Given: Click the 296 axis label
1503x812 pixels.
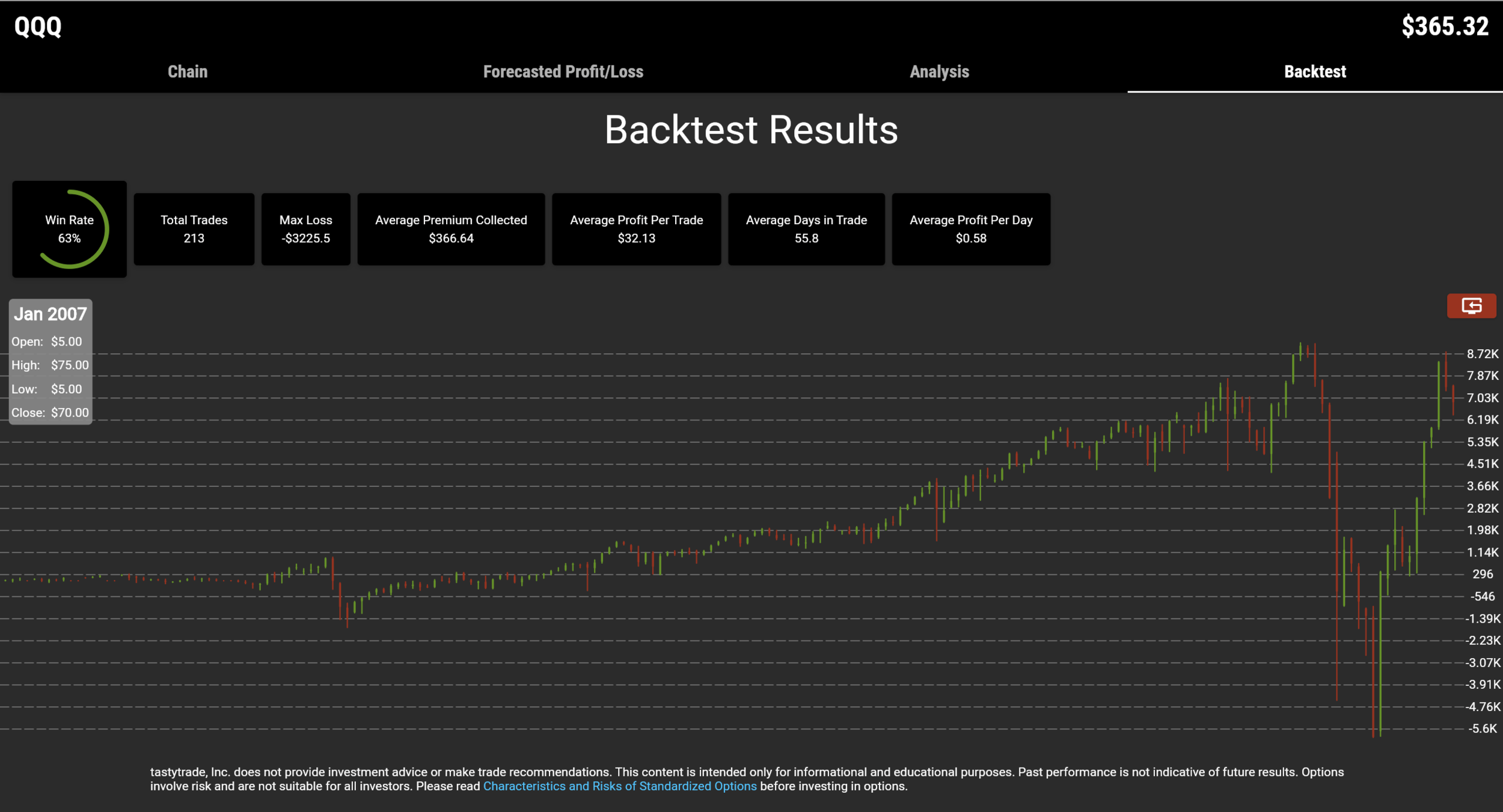Looking at the screenshot, I should point(1483,574).
